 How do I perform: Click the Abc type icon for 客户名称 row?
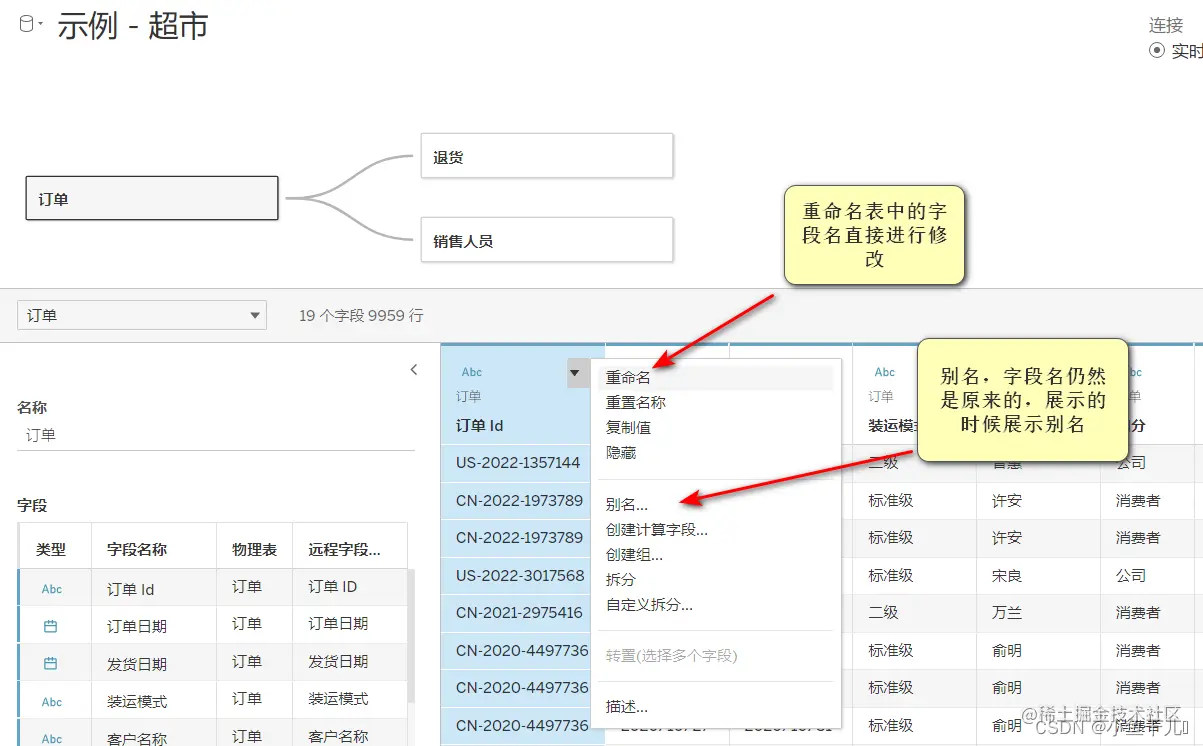(52, 739)
